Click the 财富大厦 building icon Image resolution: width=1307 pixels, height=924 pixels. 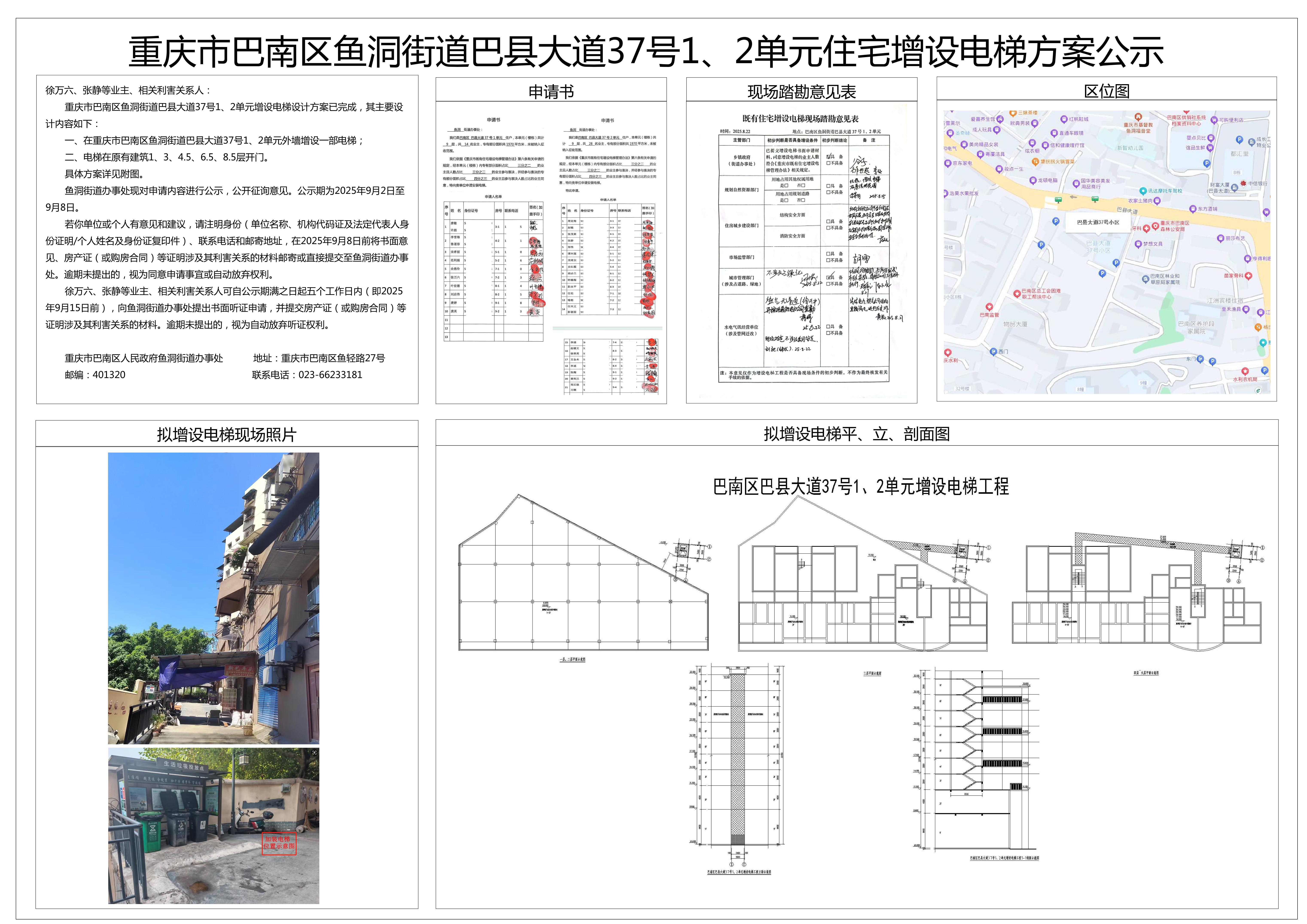coord(1235,188)
